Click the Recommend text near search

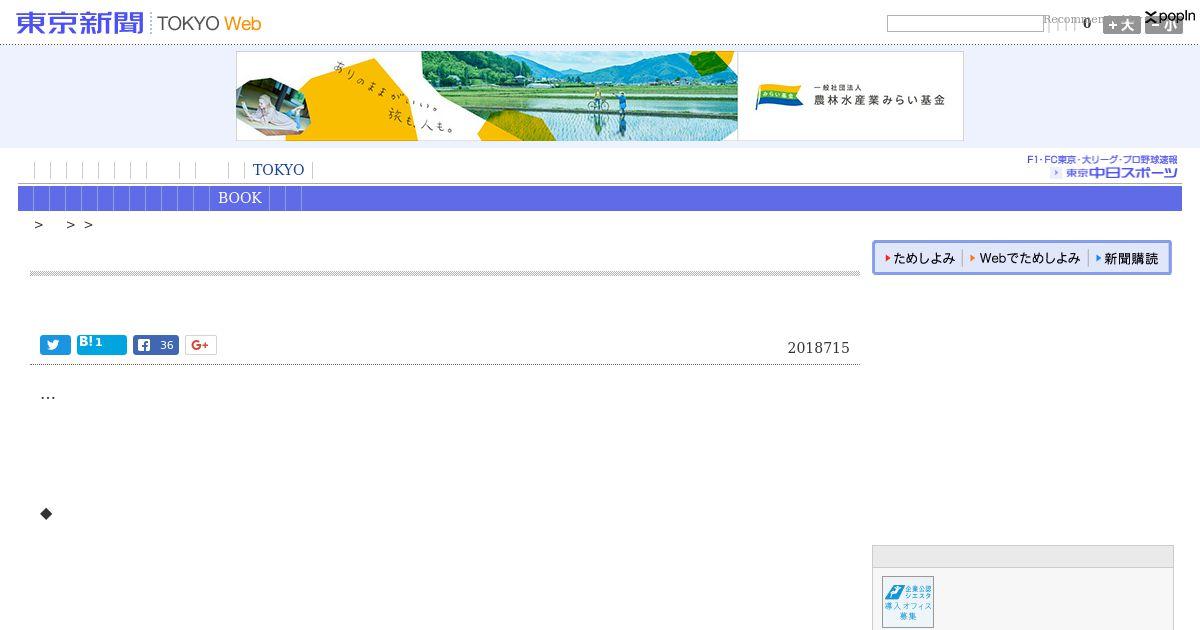tap(1074, 19)
